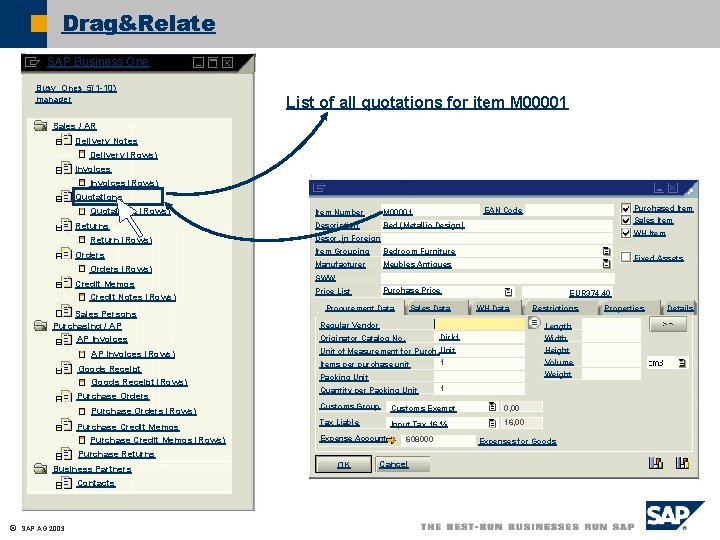Collapse the Invoices tree node
This screenshot has width=720, height=540.
[x=58, y=170]
